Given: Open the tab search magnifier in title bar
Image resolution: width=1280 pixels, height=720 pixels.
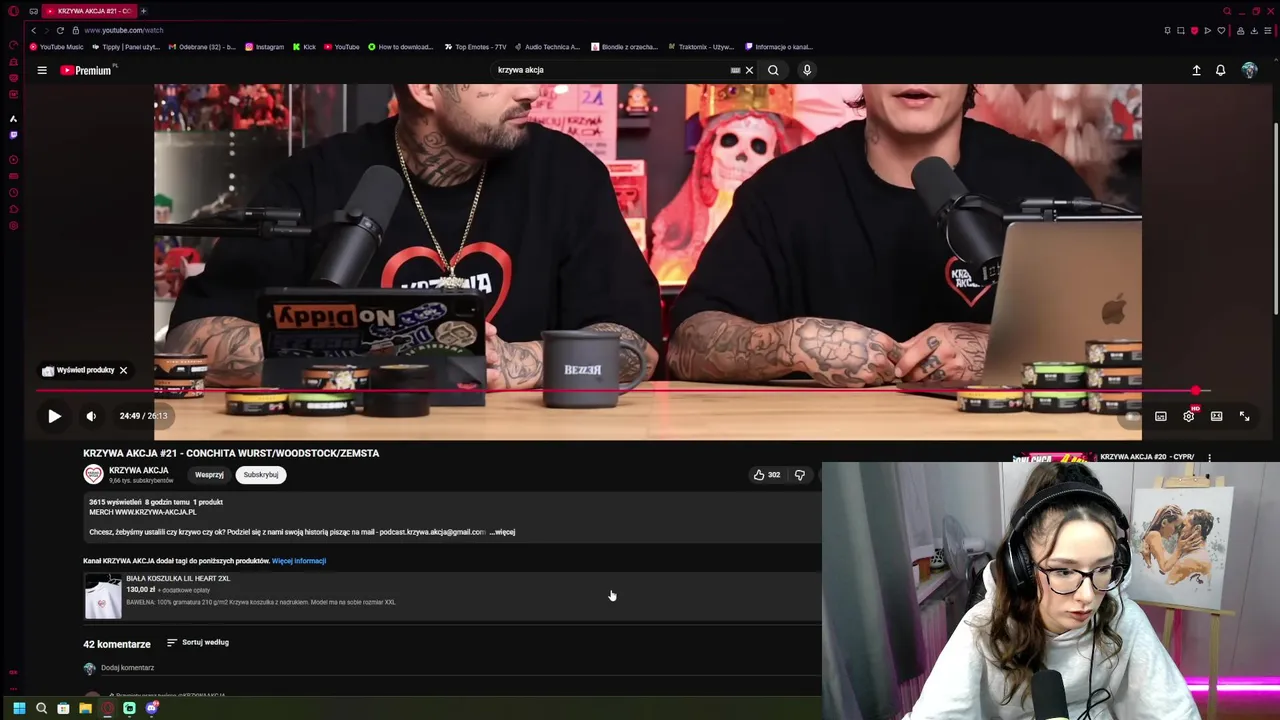Looking at the screenshot, I should click(x=1227, y=11).
